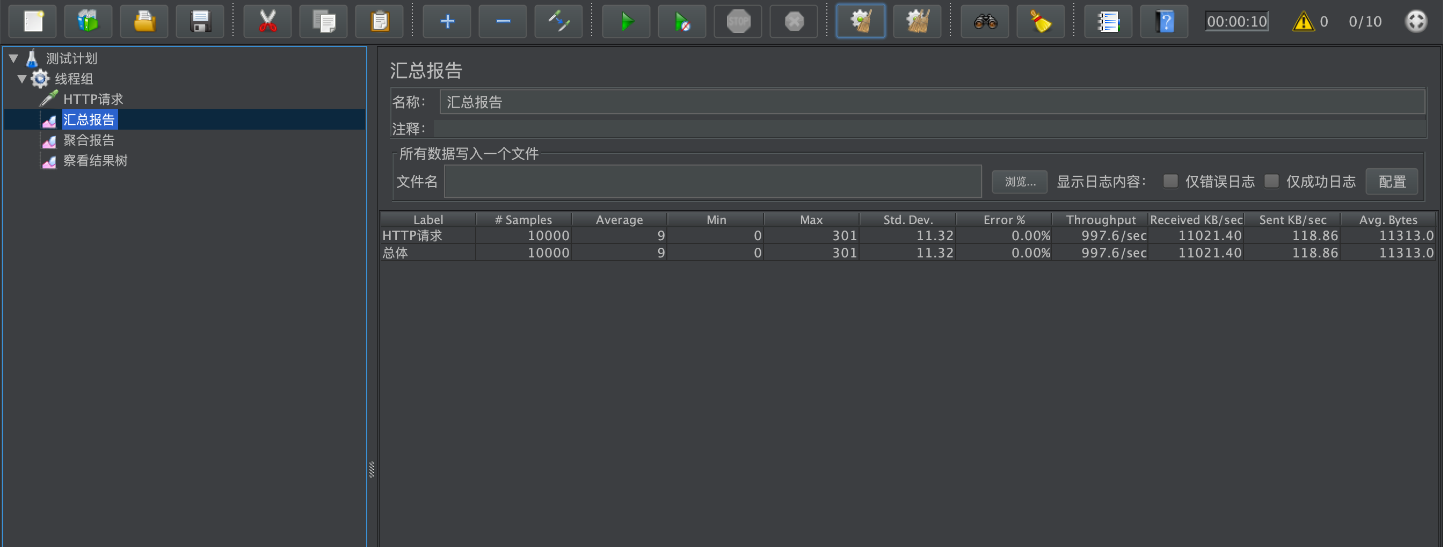1443x547 pixels.
Task: Collapse the 线程组 tree node
Action: pyautogui.click(x=22, y=79)
